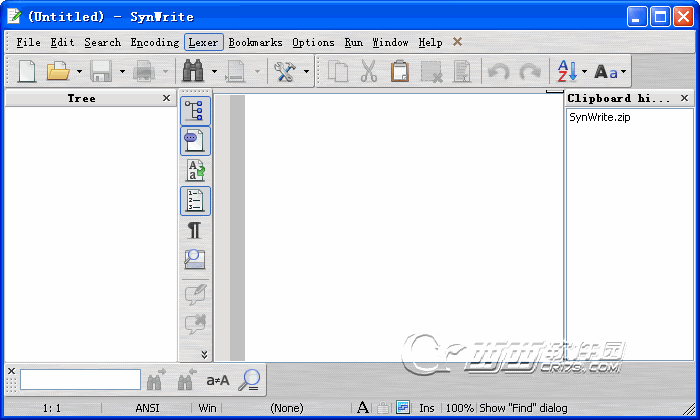Image resolution: width=700 pixels, height=420 pixels.
Task: Open dropdown arrow next to sort icon
Action: click(584, 71)
